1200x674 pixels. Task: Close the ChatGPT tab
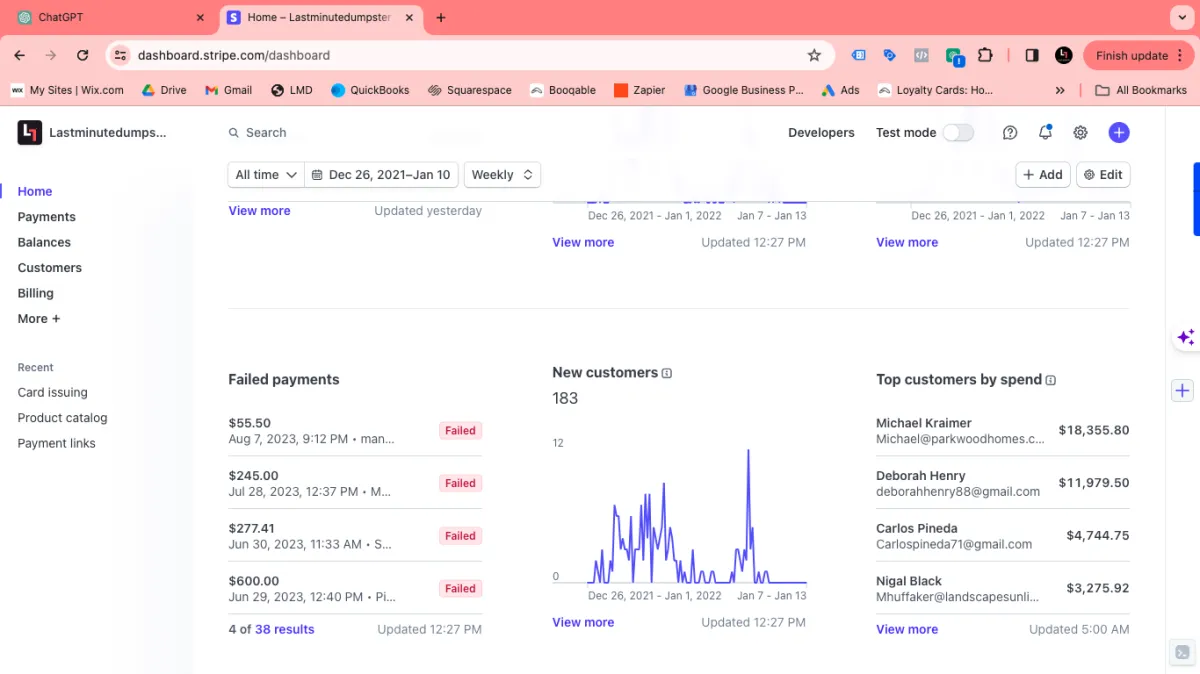click(200, 18)
